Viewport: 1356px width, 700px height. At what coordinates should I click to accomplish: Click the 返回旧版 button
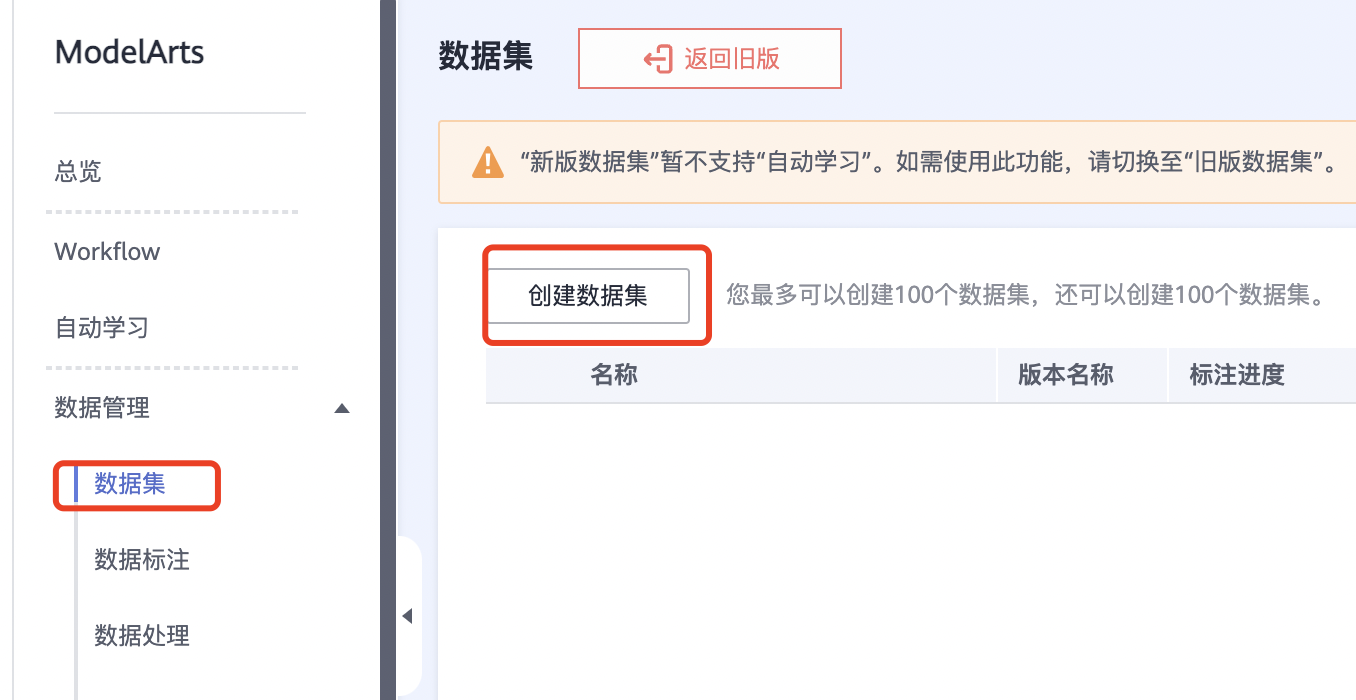click(x=710, y=59)
